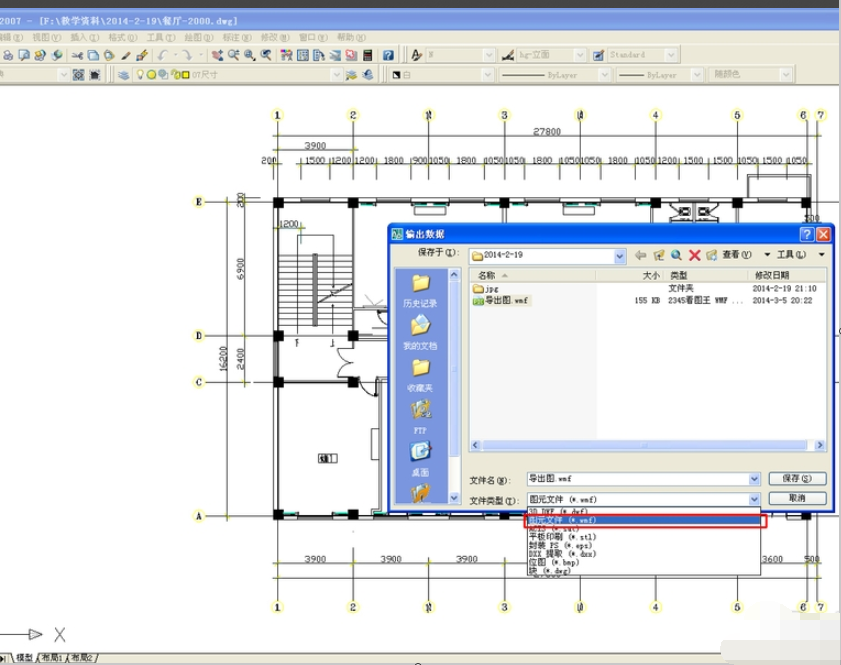Open the 随颜色 plot style dropdown
Screen dimensions: 841x665
pos(785,75)
